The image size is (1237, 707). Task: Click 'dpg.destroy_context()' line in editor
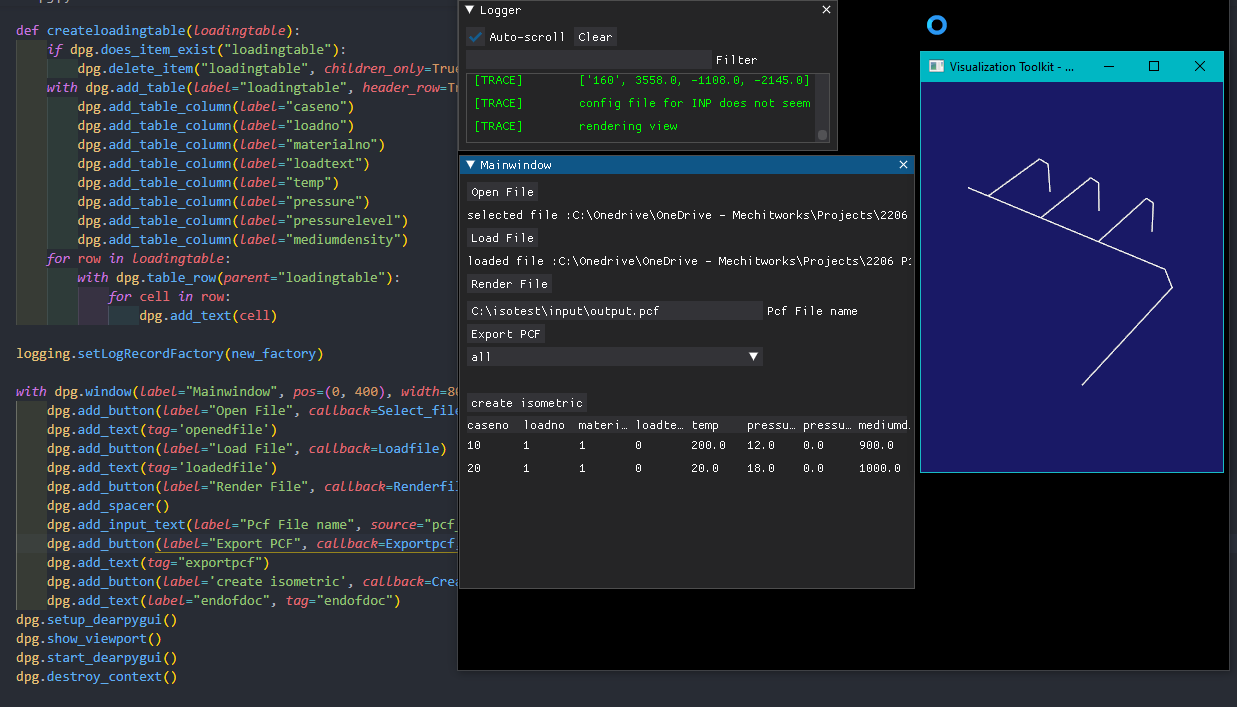pos(96,676)
